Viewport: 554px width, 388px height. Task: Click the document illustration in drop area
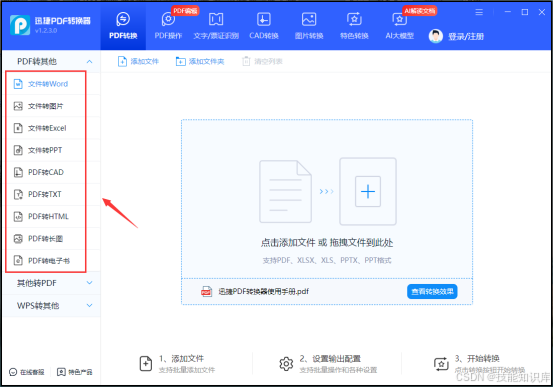tap(285, 191)
